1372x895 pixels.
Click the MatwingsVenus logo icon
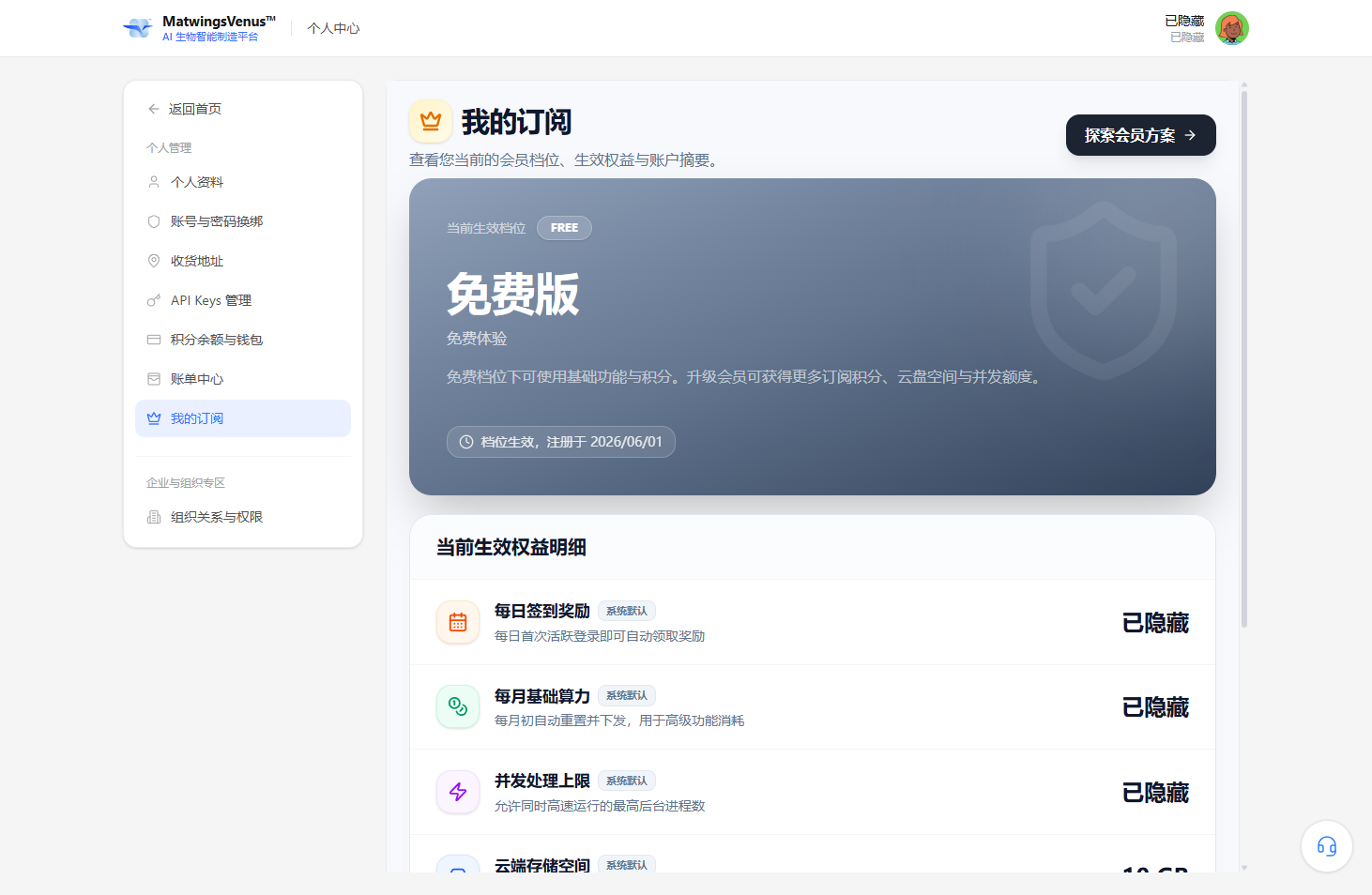pyautogui.click(x=138, y=28)
